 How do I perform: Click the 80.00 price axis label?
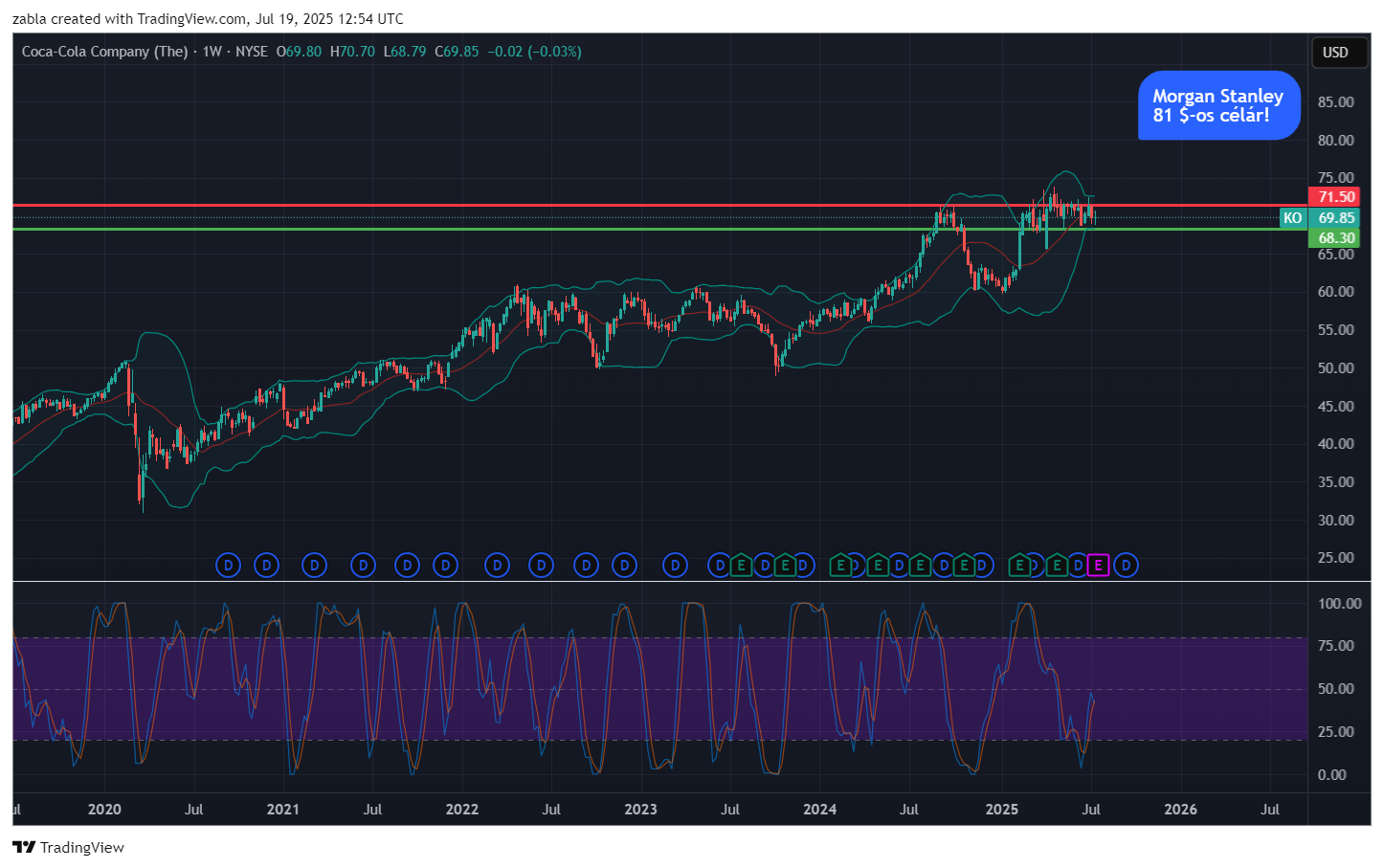click(x=1335, y=140)
